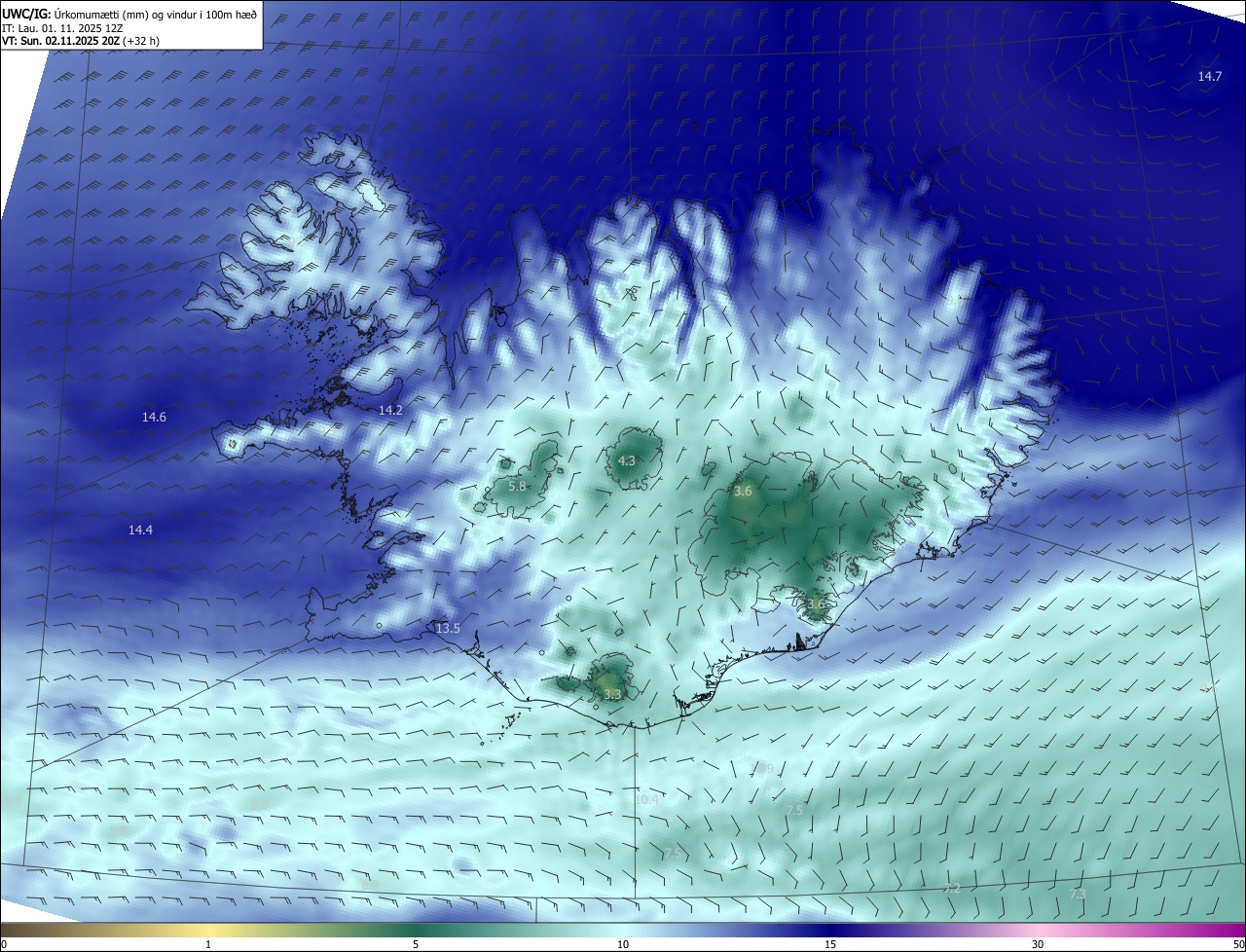Click the 50 tick on the colour scale

[1238, 944]
